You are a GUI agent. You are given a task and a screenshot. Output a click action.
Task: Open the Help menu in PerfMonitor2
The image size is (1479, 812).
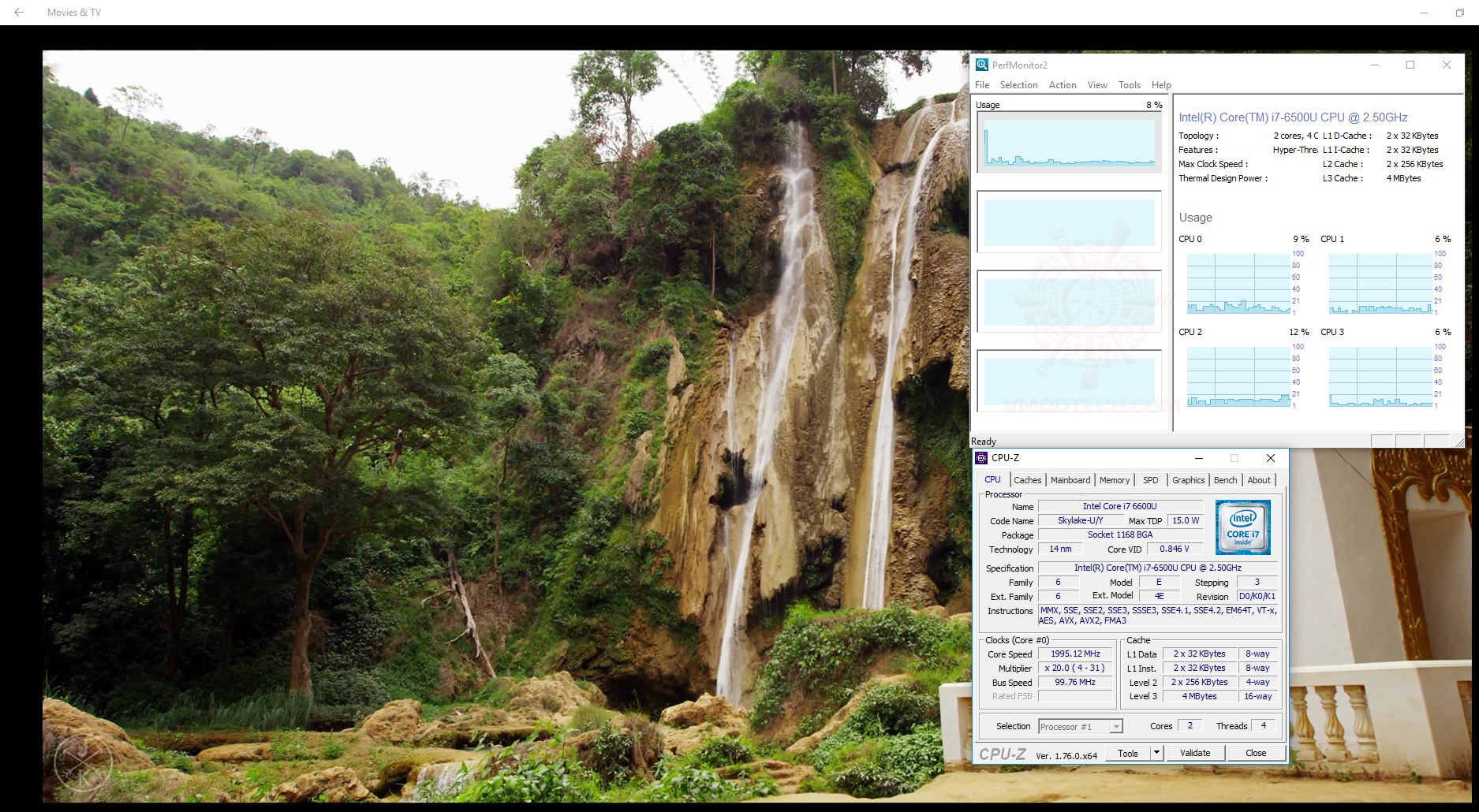[x=1161, y=85]
